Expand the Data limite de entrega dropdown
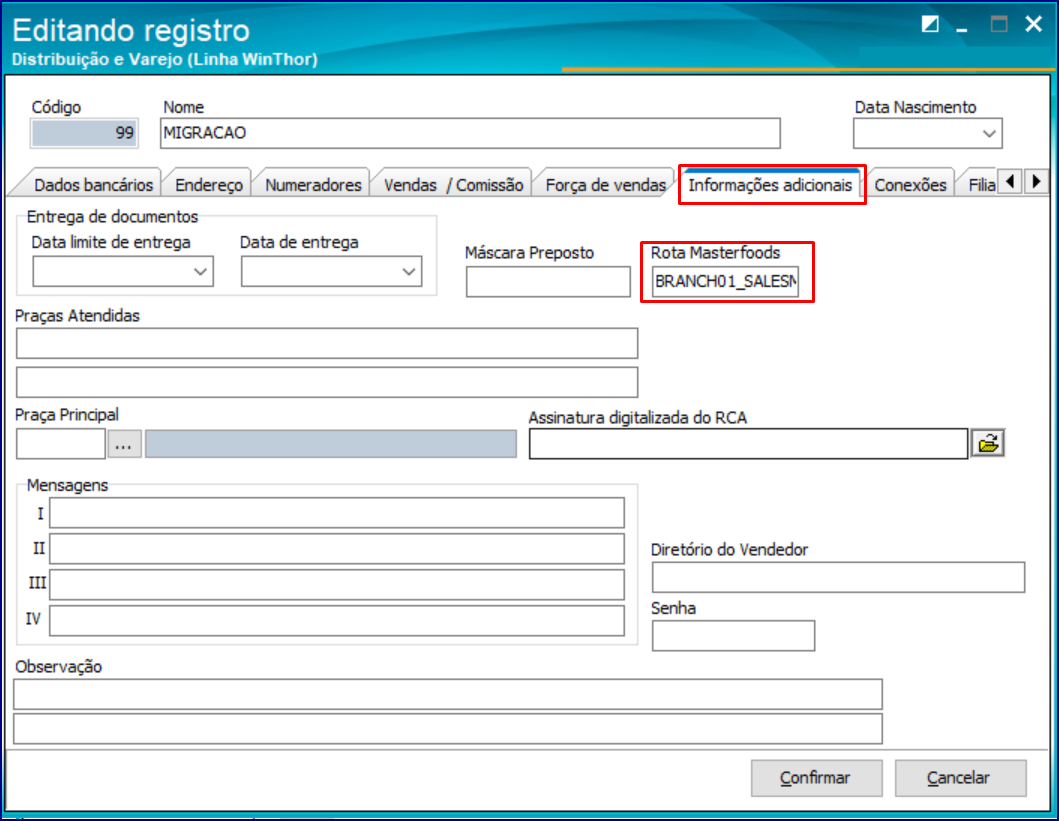 coord(200,271)
